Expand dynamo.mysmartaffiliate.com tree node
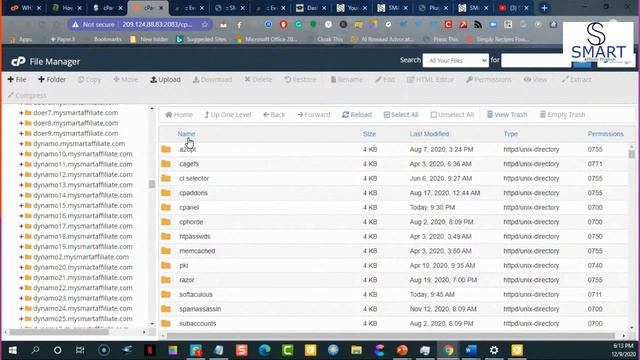 click(x=21, y=144)
